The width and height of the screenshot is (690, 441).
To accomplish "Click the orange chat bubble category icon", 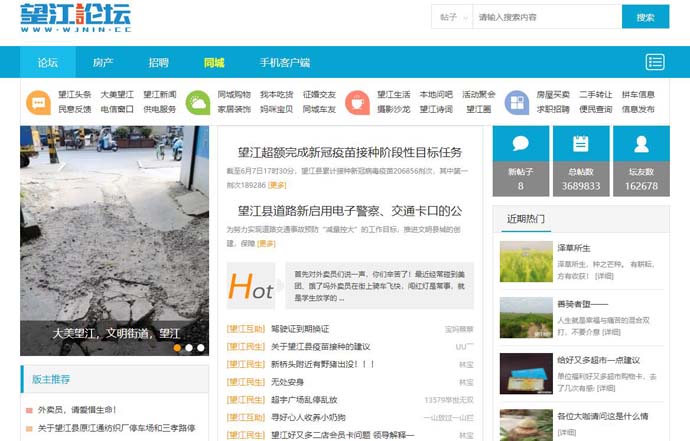I will point(38,103).
